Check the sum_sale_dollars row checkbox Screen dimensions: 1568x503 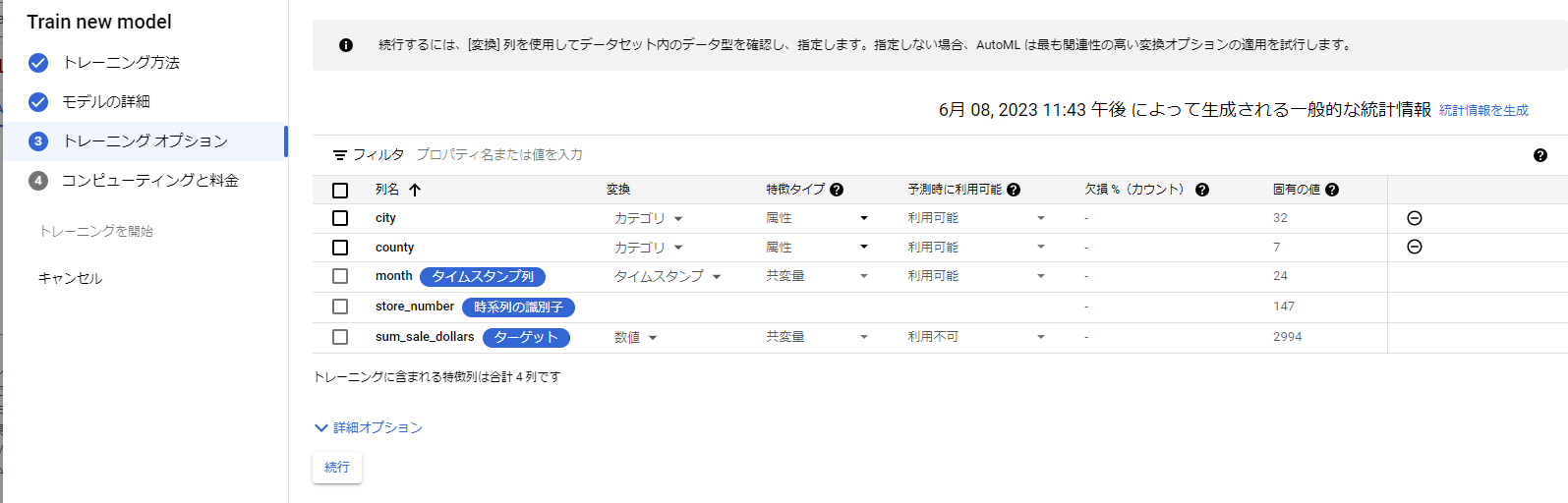pos(340,337)
